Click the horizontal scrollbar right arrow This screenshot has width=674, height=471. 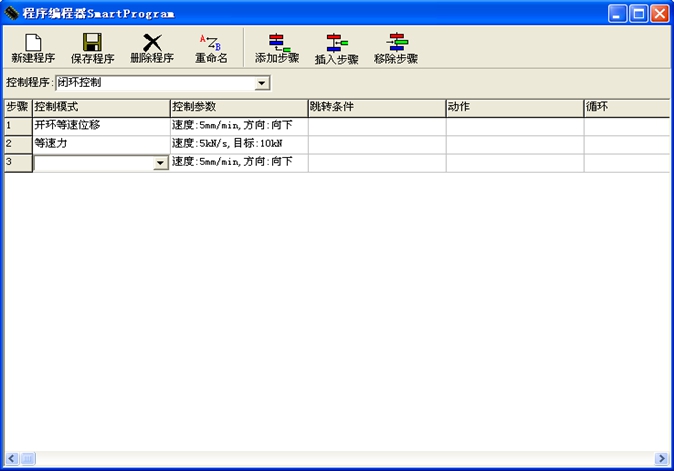(661, 459)
